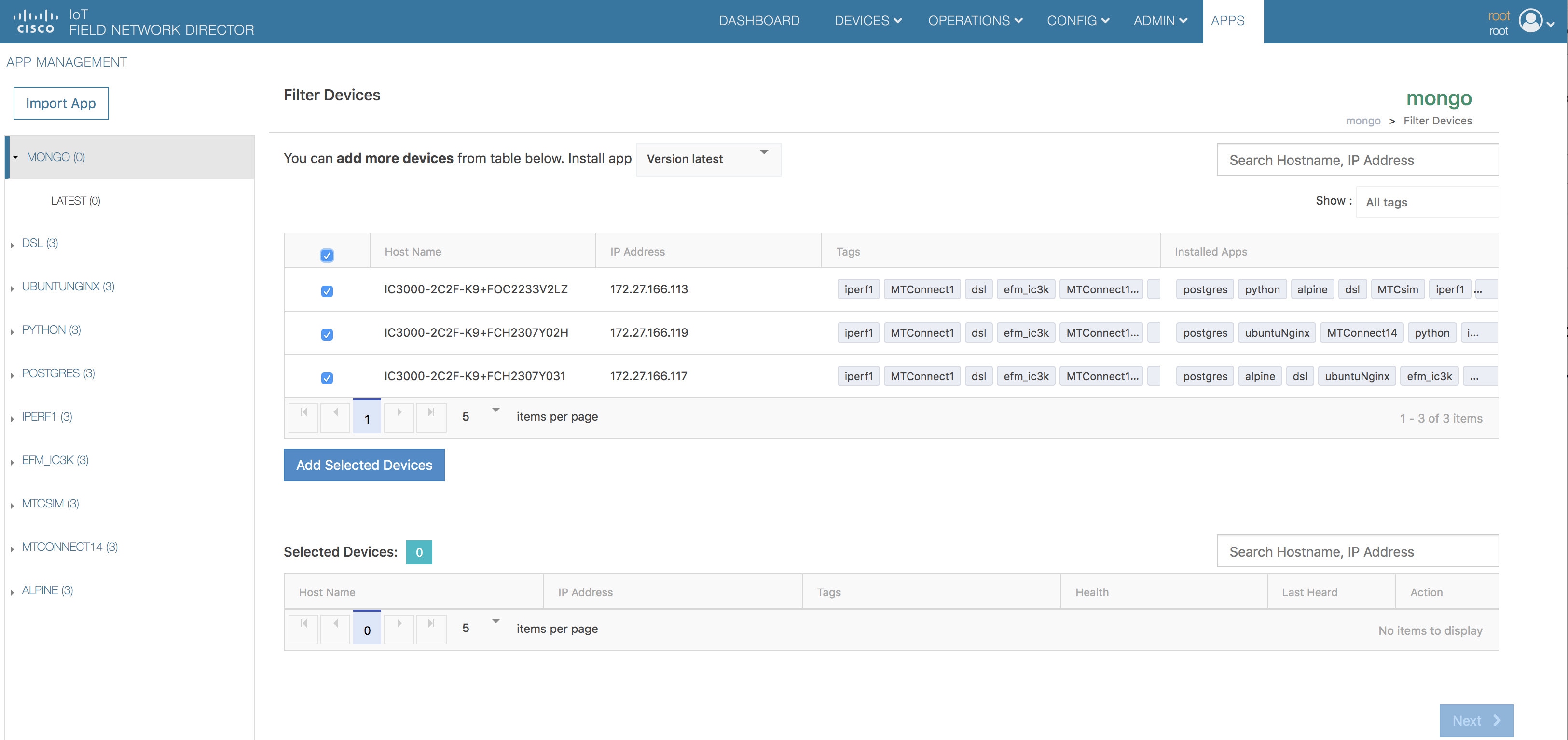The image size is (1568, 740).
Task: Toggle the select-all checkbox in table header
Action: [327, 255]
